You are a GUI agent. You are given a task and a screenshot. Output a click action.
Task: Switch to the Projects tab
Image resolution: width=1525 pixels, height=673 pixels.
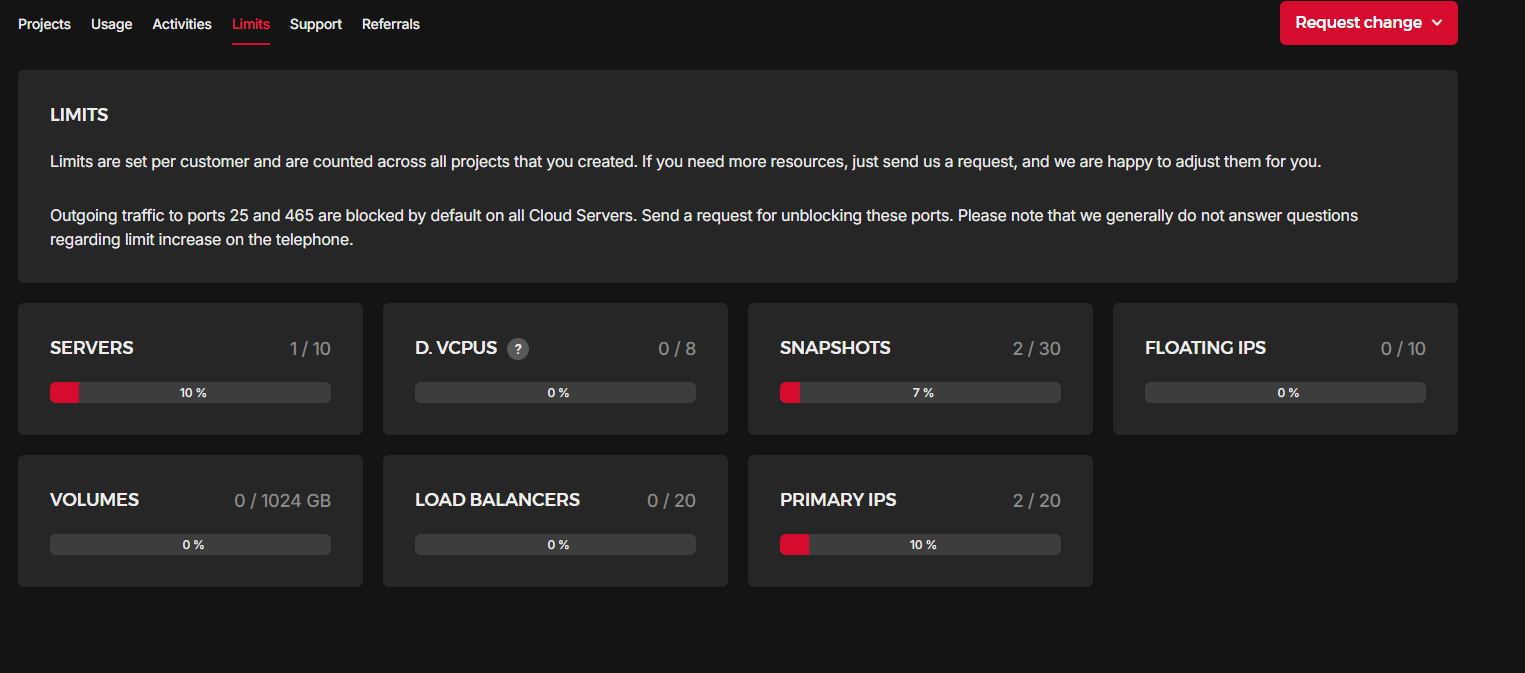(x=44, y=24)
